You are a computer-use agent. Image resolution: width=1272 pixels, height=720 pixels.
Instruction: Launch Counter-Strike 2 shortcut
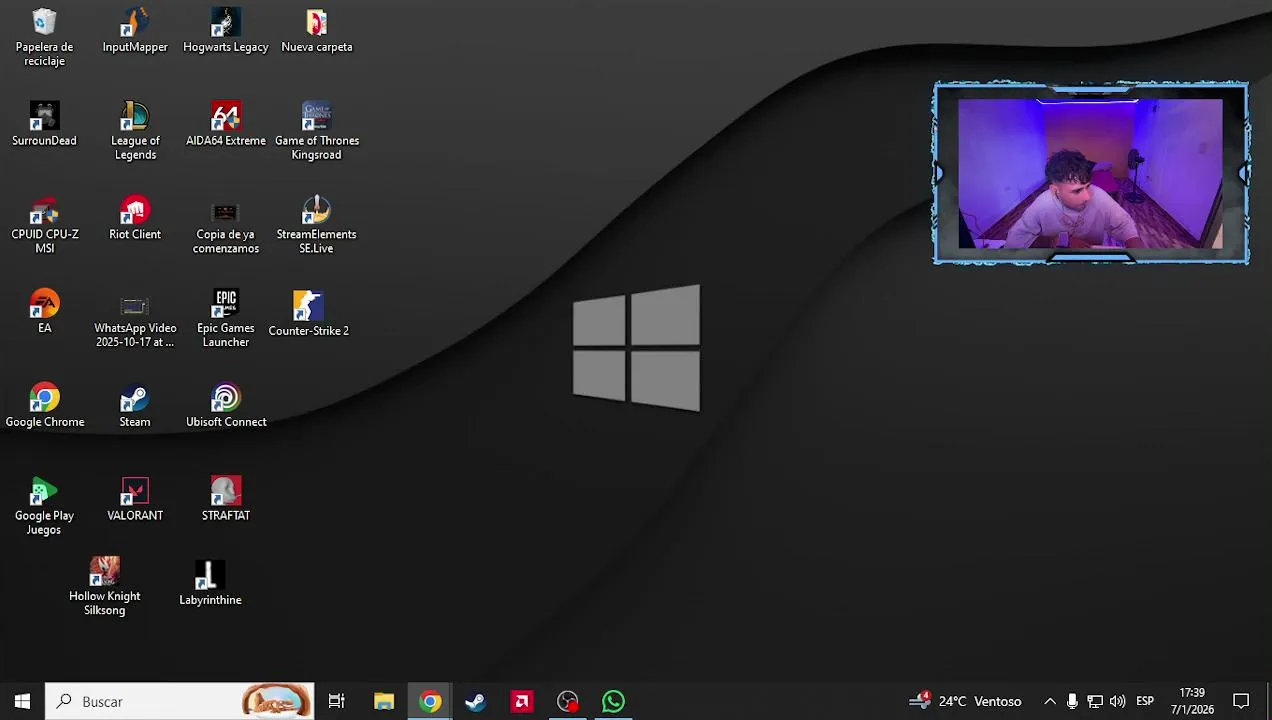pyautogui.click(x=308, y=313)
